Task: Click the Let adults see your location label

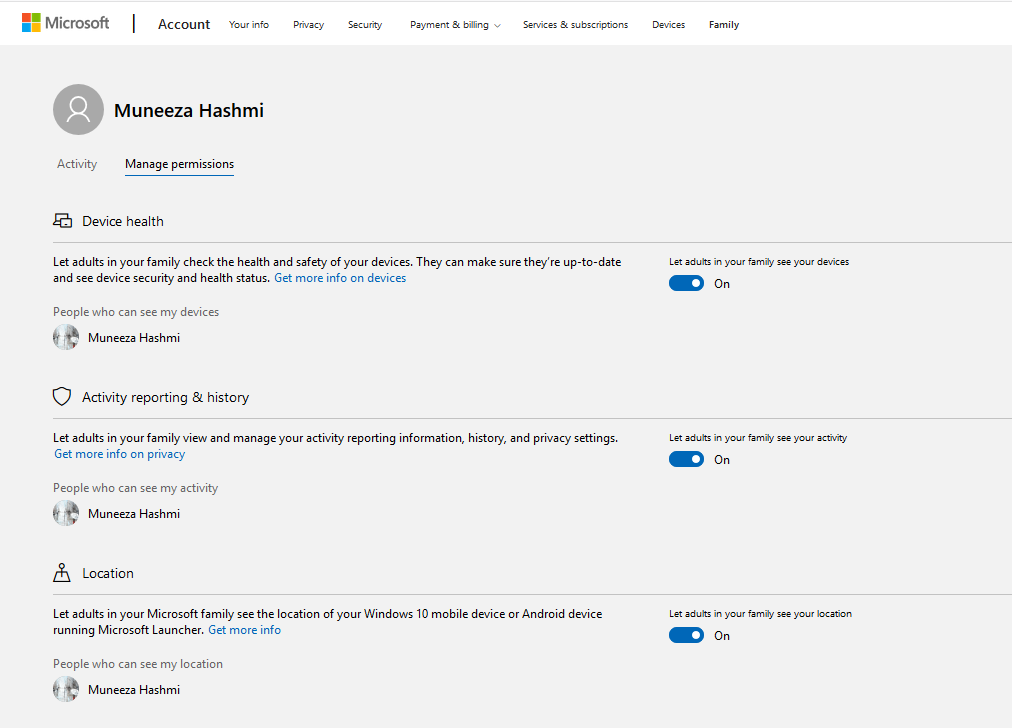Action: [760, 614]
